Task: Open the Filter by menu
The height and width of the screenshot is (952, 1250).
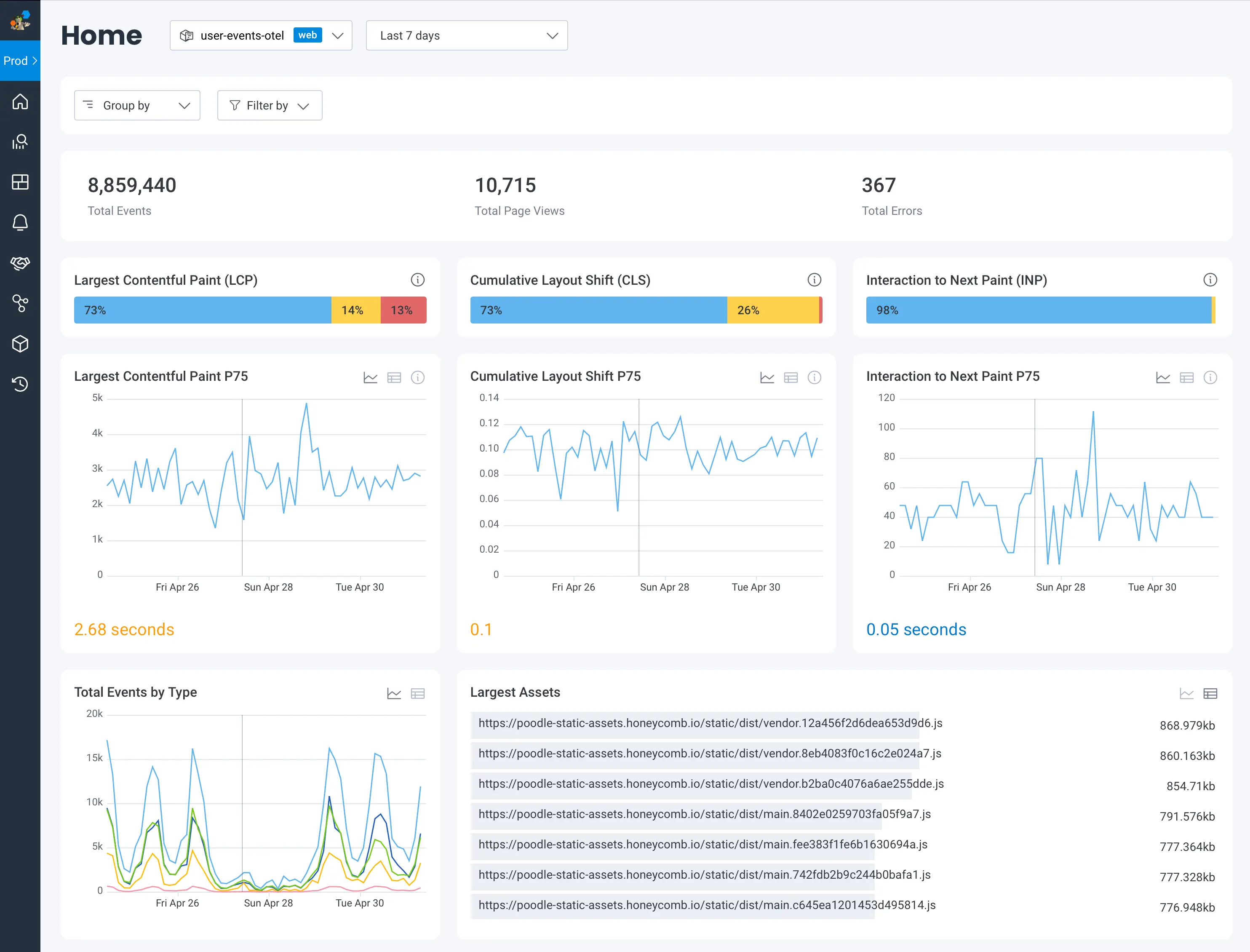Action: (269, 105)
